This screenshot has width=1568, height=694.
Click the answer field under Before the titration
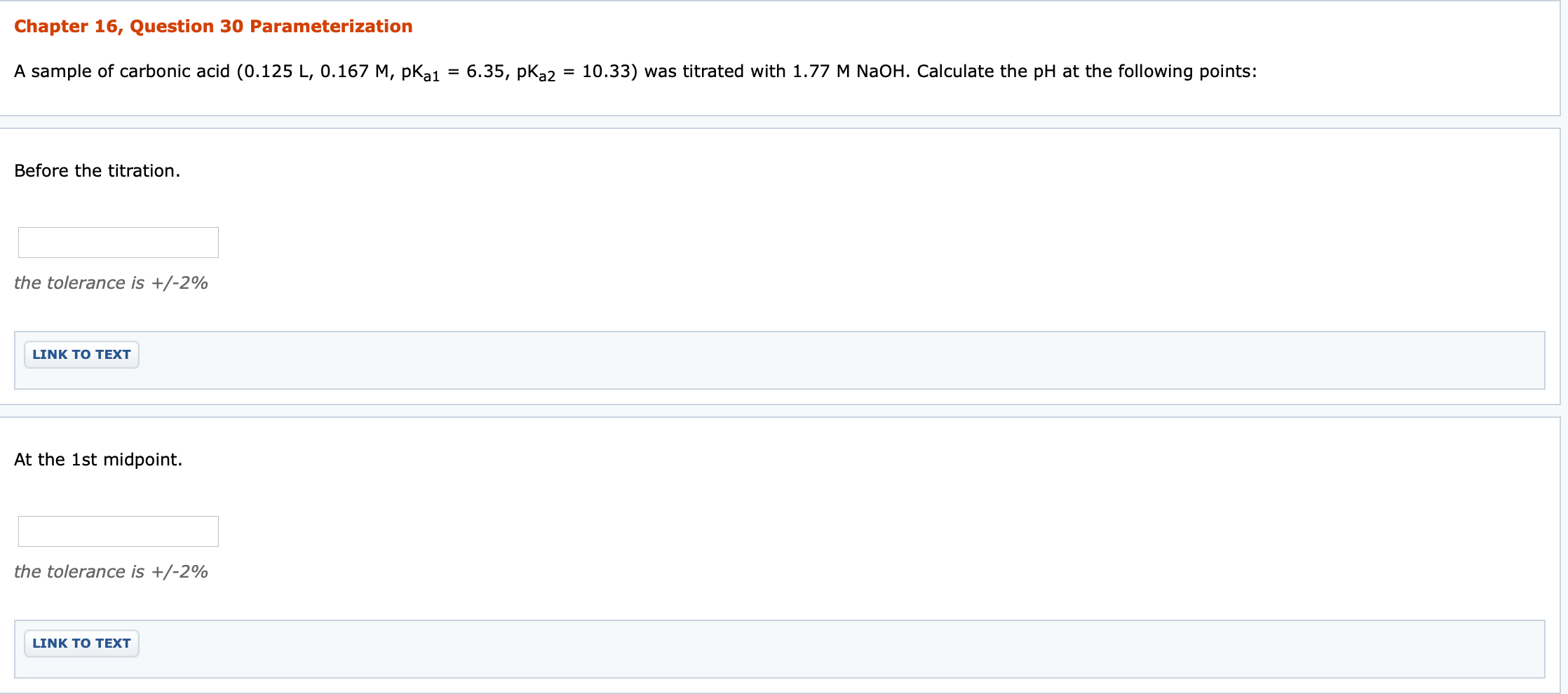[x=118, y=242]
